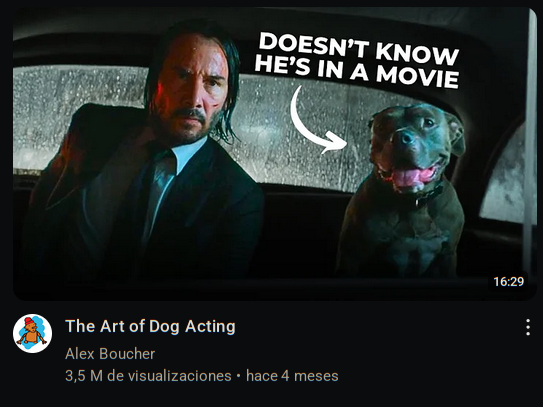Click the hace 4 meses upload date

click(x=292, y=376)
